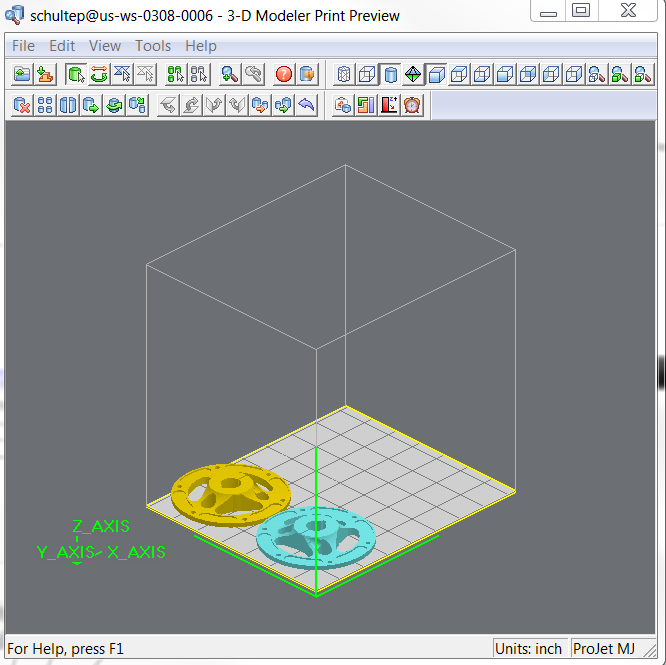Toggle the wireframe cylinder display mode
This screenshot has width=666, height=665.
click(x=345, y=74)
